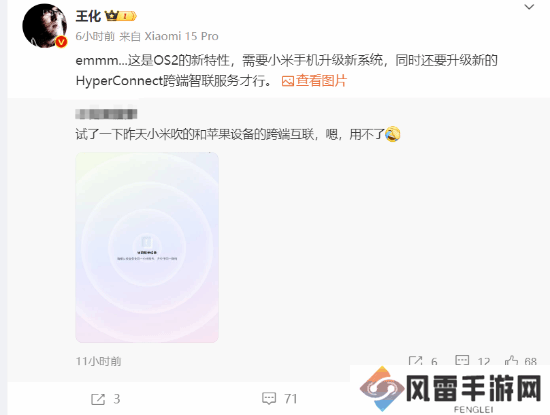Open the quoted post's screenshot thumbnail
Screen dimensions: 550x415
(147, 247)
